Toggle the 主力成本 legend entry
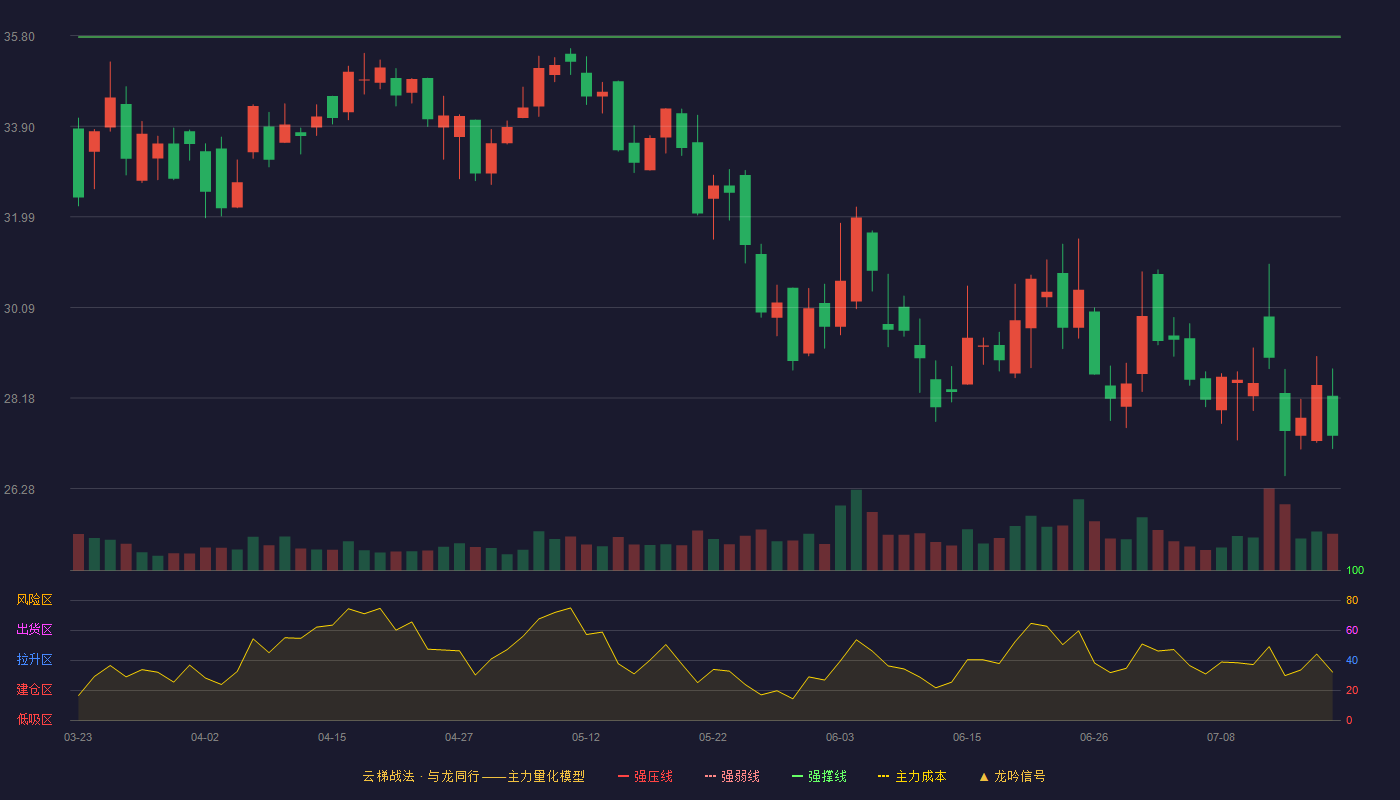Viewport: 1400px width, 800px height. [912, 776]
